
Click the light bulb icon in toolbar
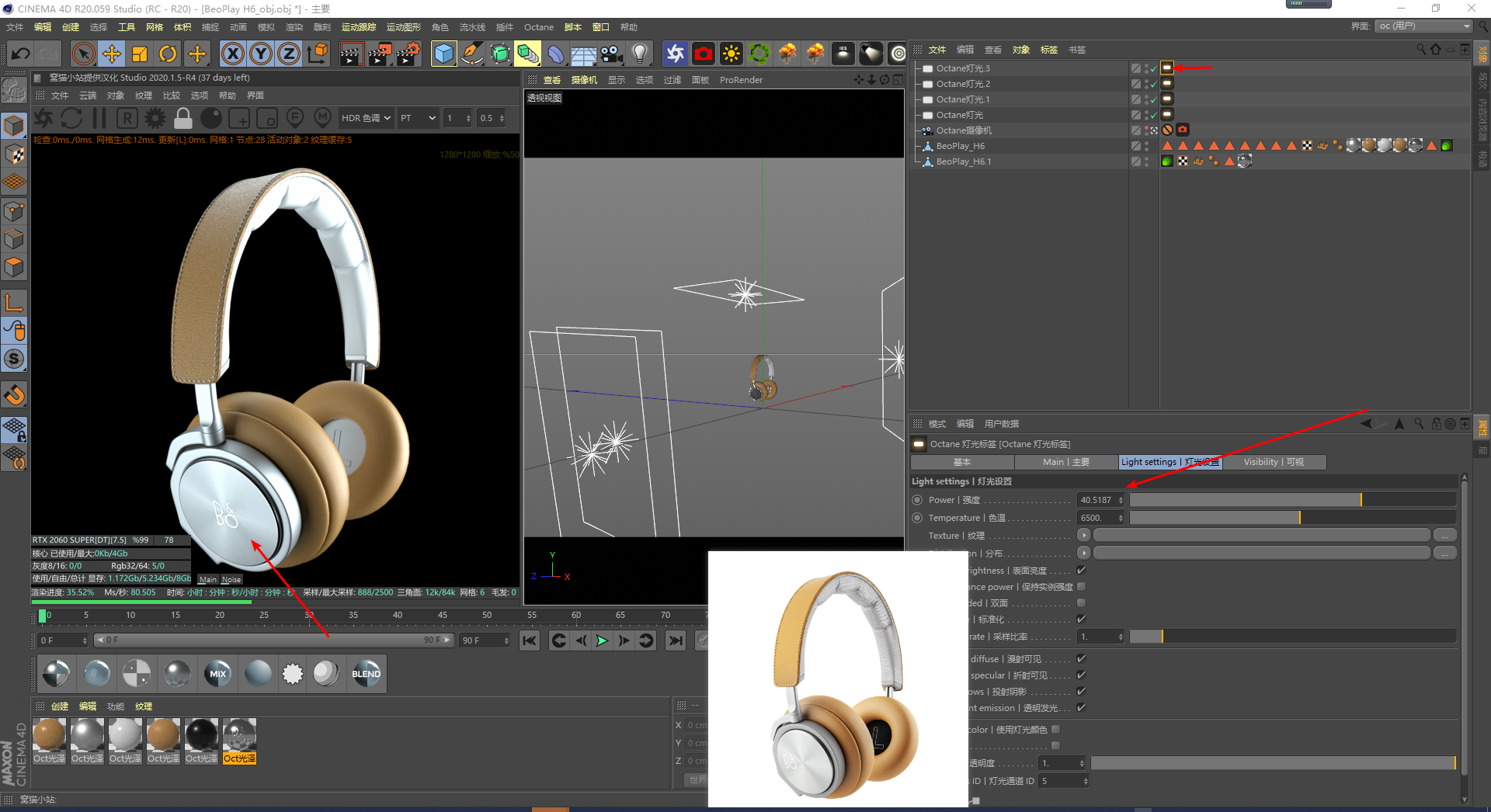coord(640,54)
